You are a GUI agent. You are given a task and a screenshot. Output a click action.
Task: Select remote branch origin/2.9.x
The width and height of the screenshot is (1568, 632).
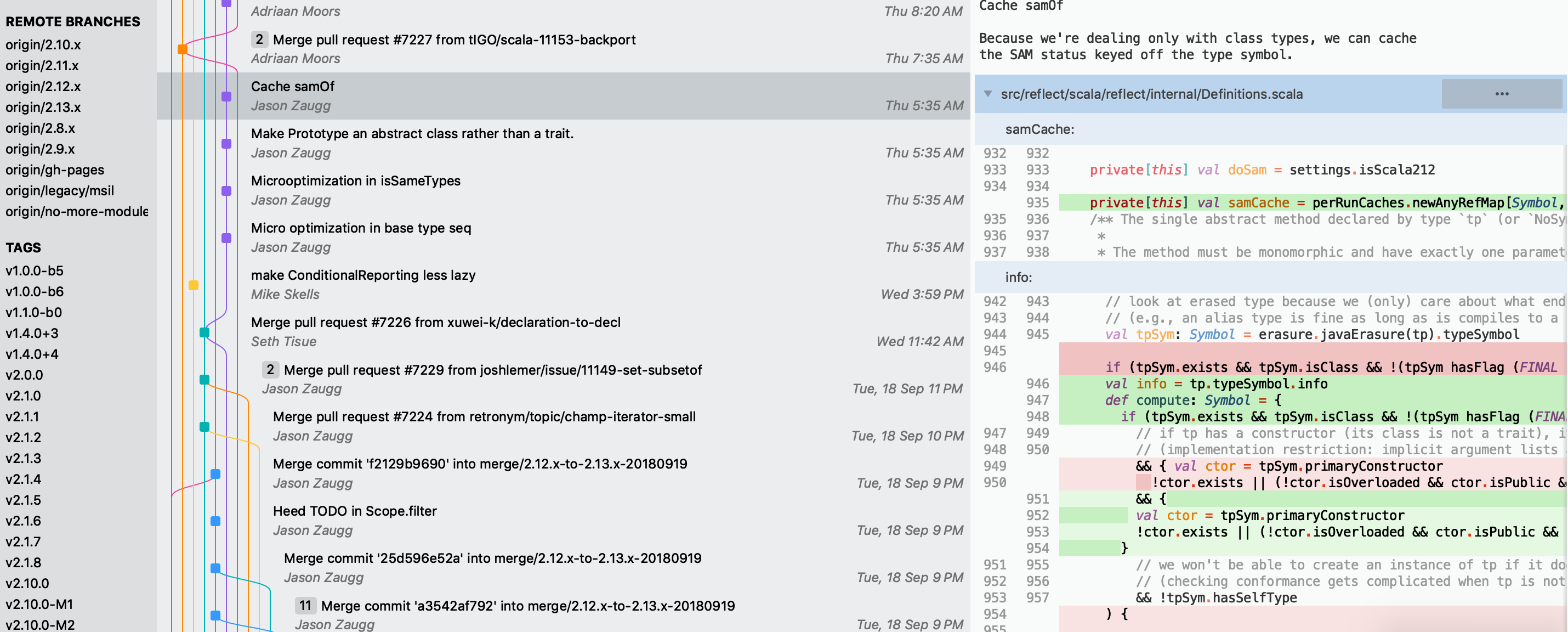(x=40, y=149)
